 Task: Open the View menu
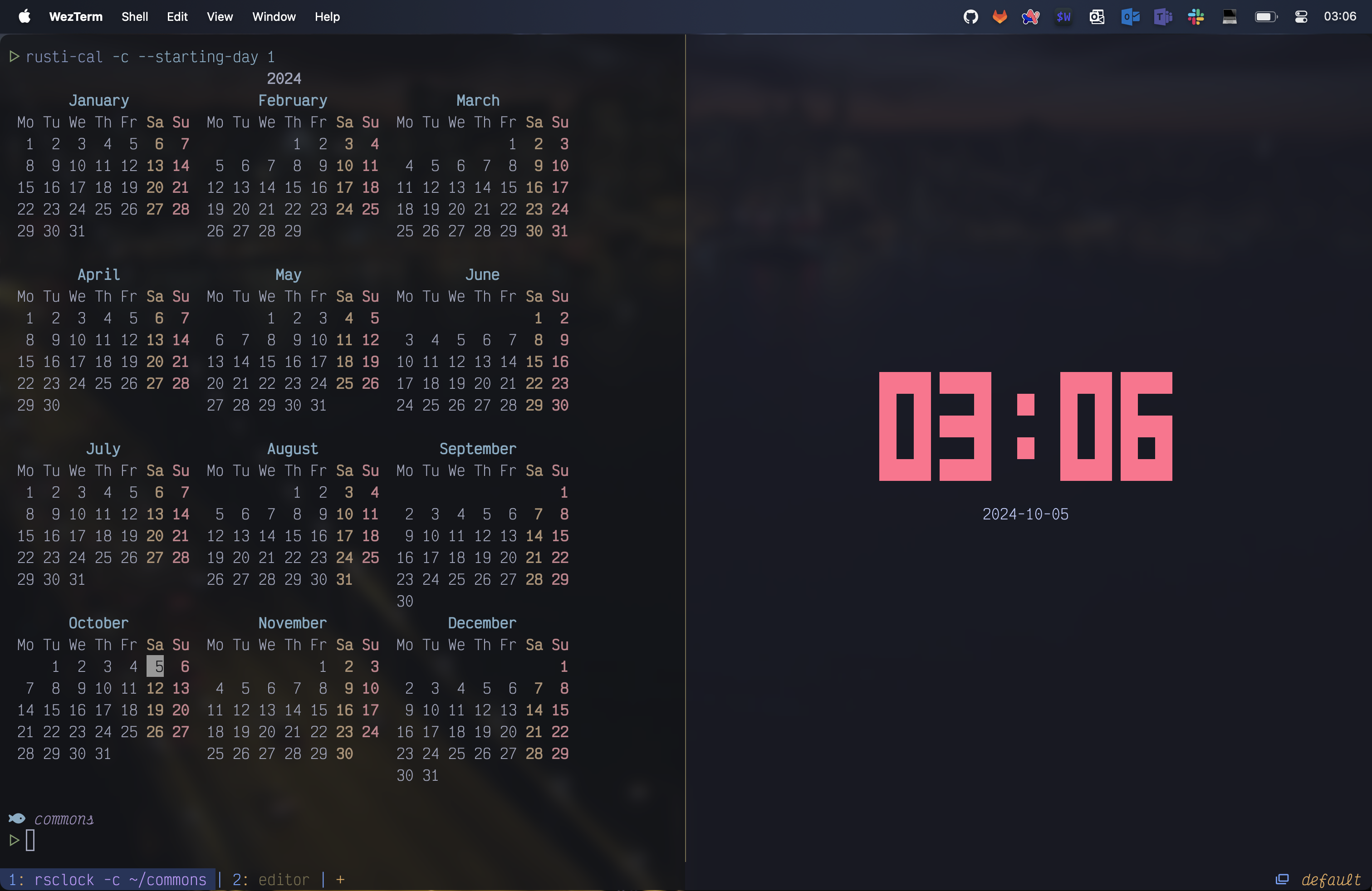(220, 17)
